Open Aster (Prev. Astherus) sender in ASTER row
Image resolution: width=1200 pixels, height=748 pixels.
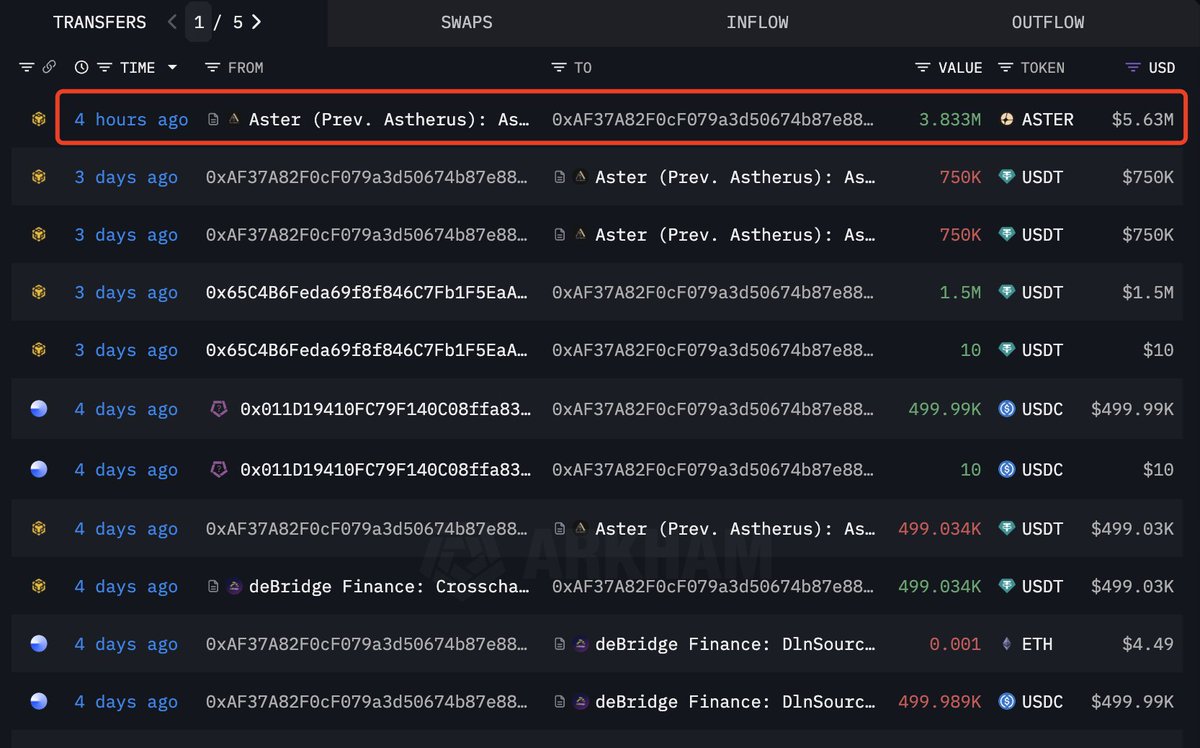pos(389,119)
